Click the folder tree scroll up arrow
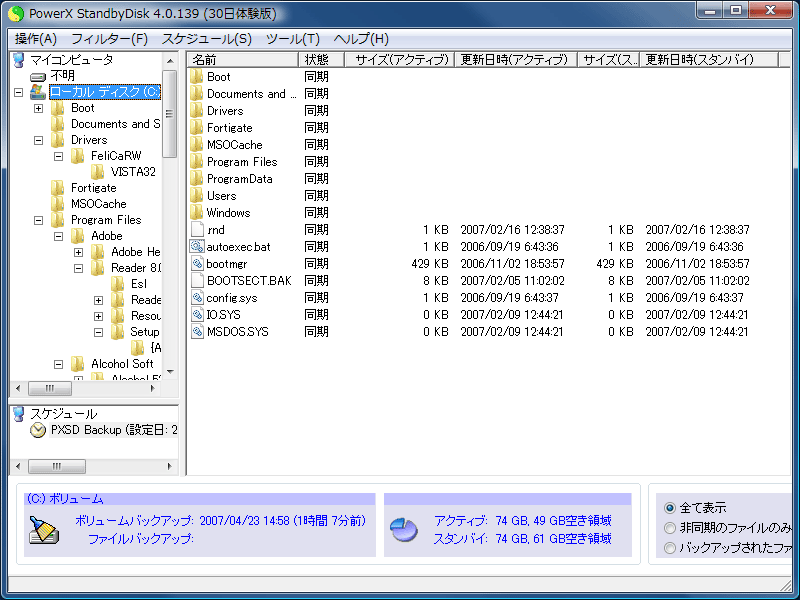Image resolution: width=800 pixels, height=600 pixels. (170, 61)
